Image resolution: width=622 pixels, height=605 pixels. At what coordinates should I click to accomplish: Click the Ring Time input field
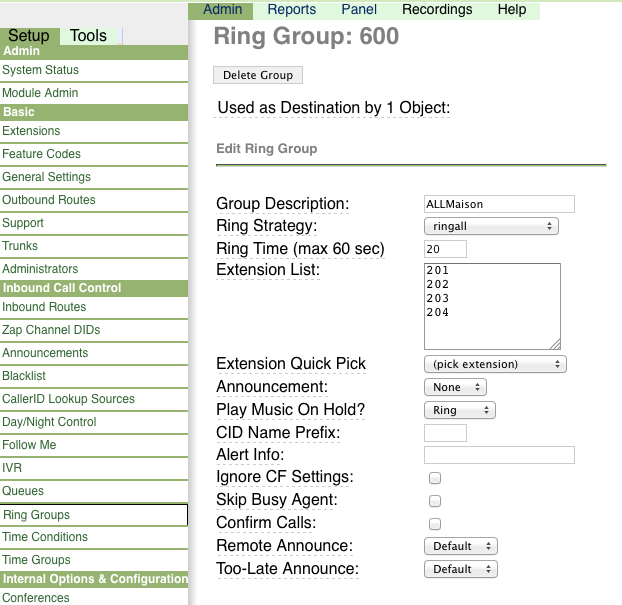pyautogui.click(x=445, y=249)
